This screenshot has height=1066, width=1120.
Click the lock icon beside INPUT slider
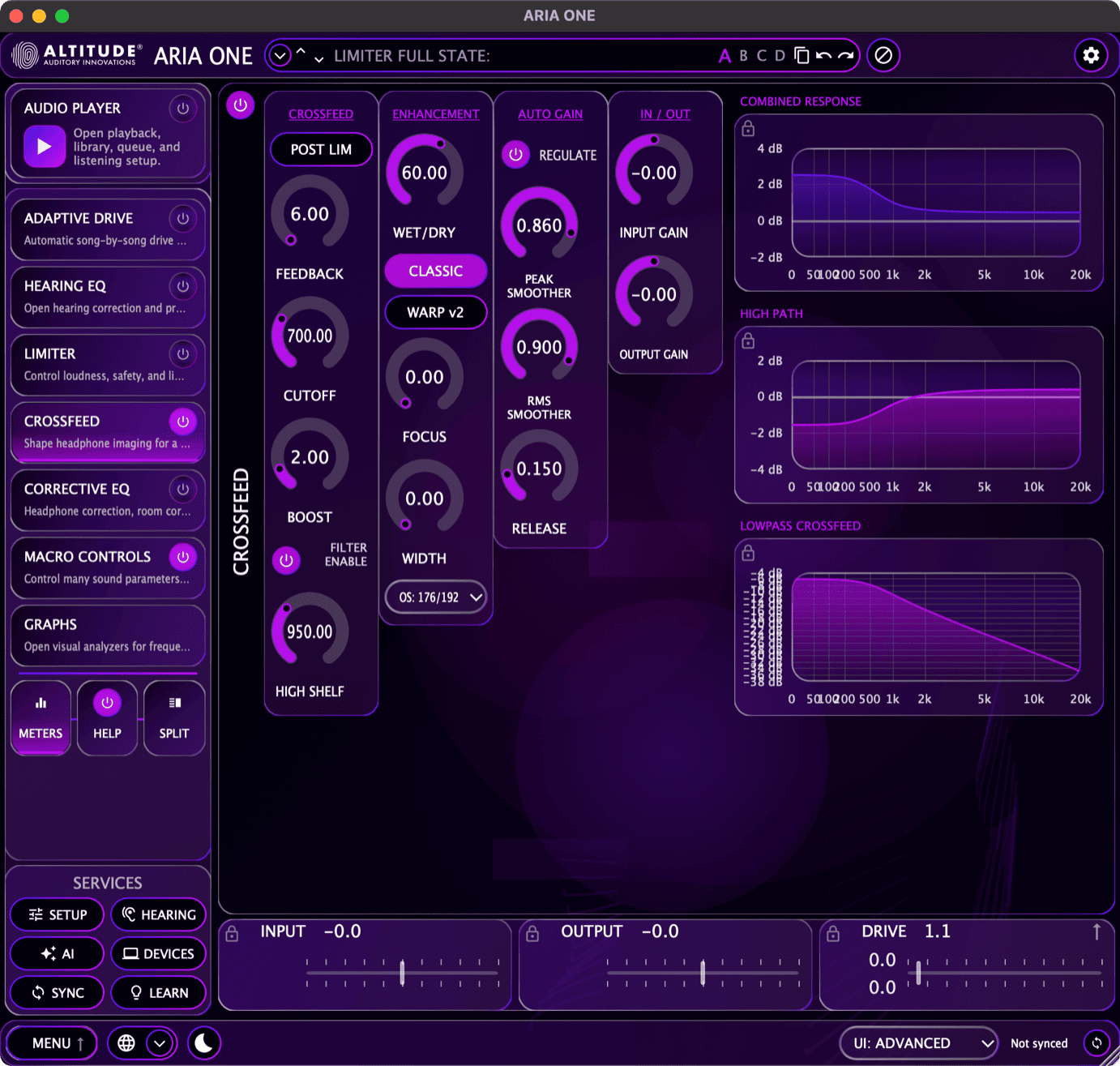232,934
